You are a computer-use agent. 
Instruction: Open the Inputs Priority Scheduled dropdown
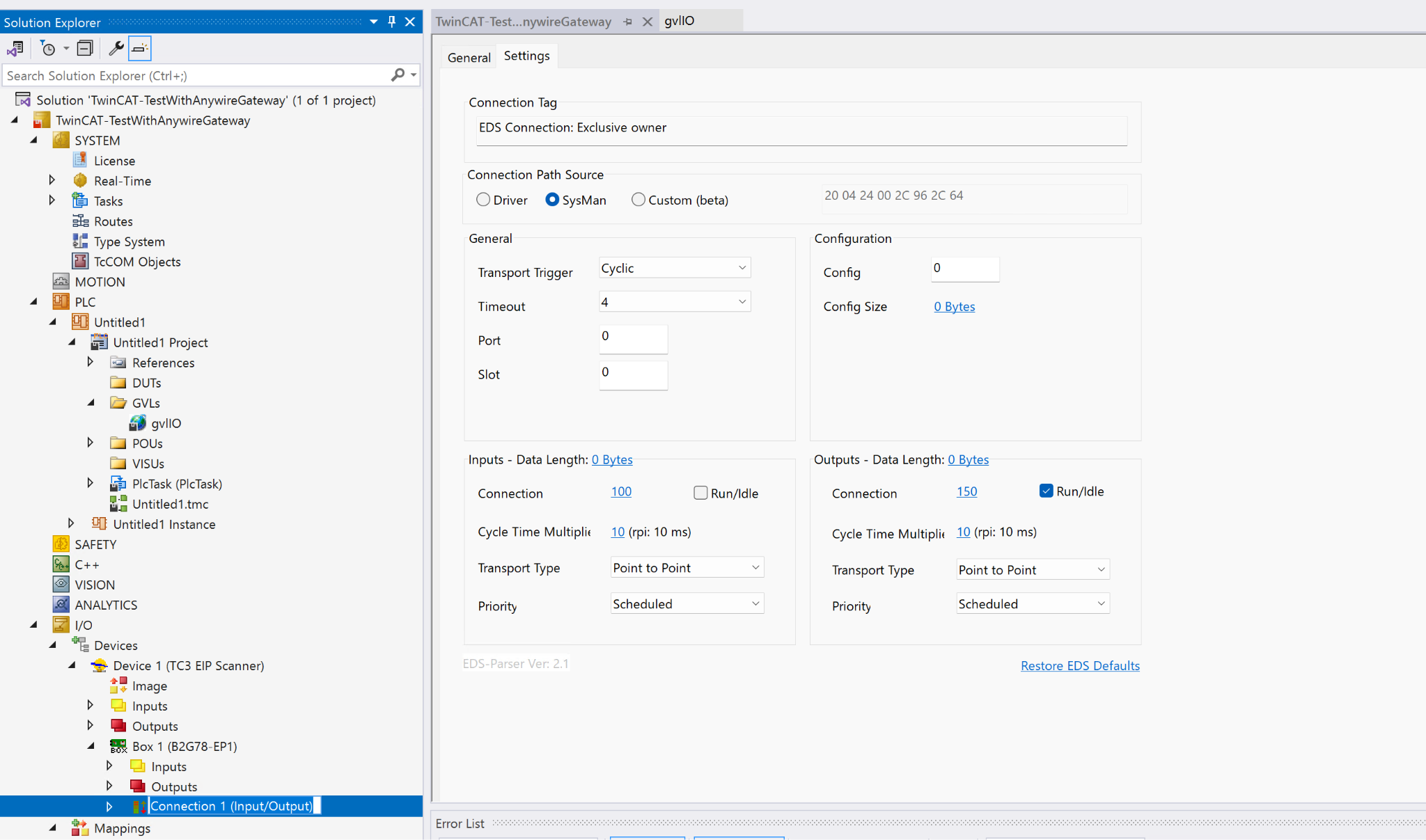click(687, 604)
